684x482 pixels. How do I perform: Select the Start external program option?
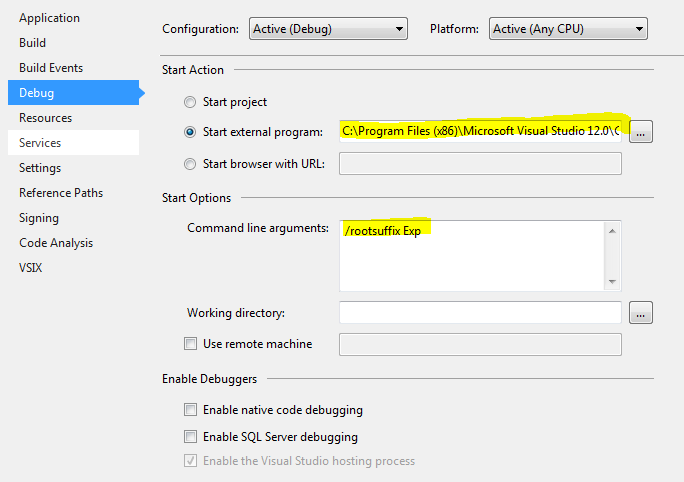(x=190, y=132)
